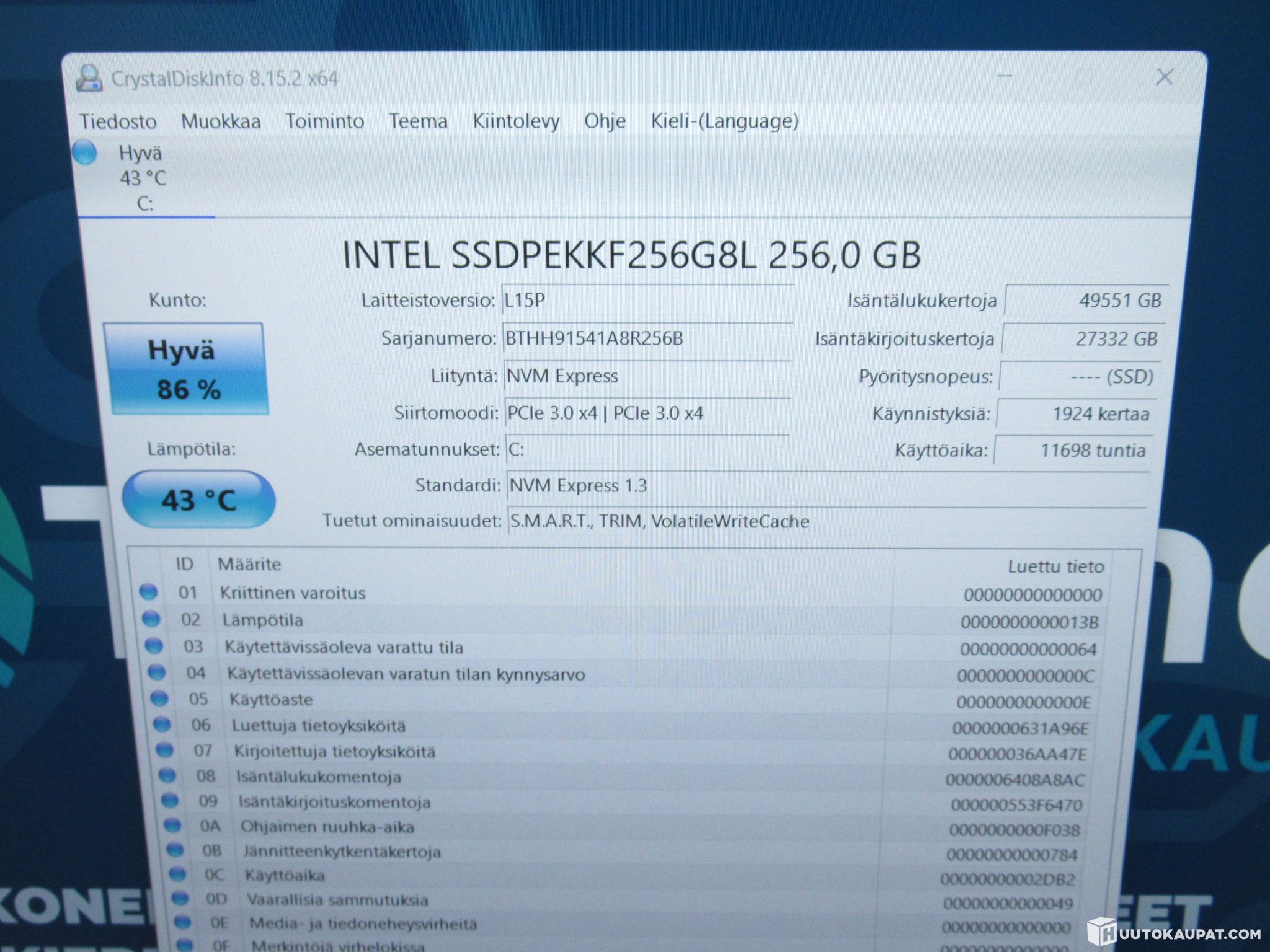Image resolution: width=1270 pixels, height=952 pixels.
Task: Click raw value 000000000000013B for Lämpötila
Action: pyautogui.click(x=1030, y=622)
